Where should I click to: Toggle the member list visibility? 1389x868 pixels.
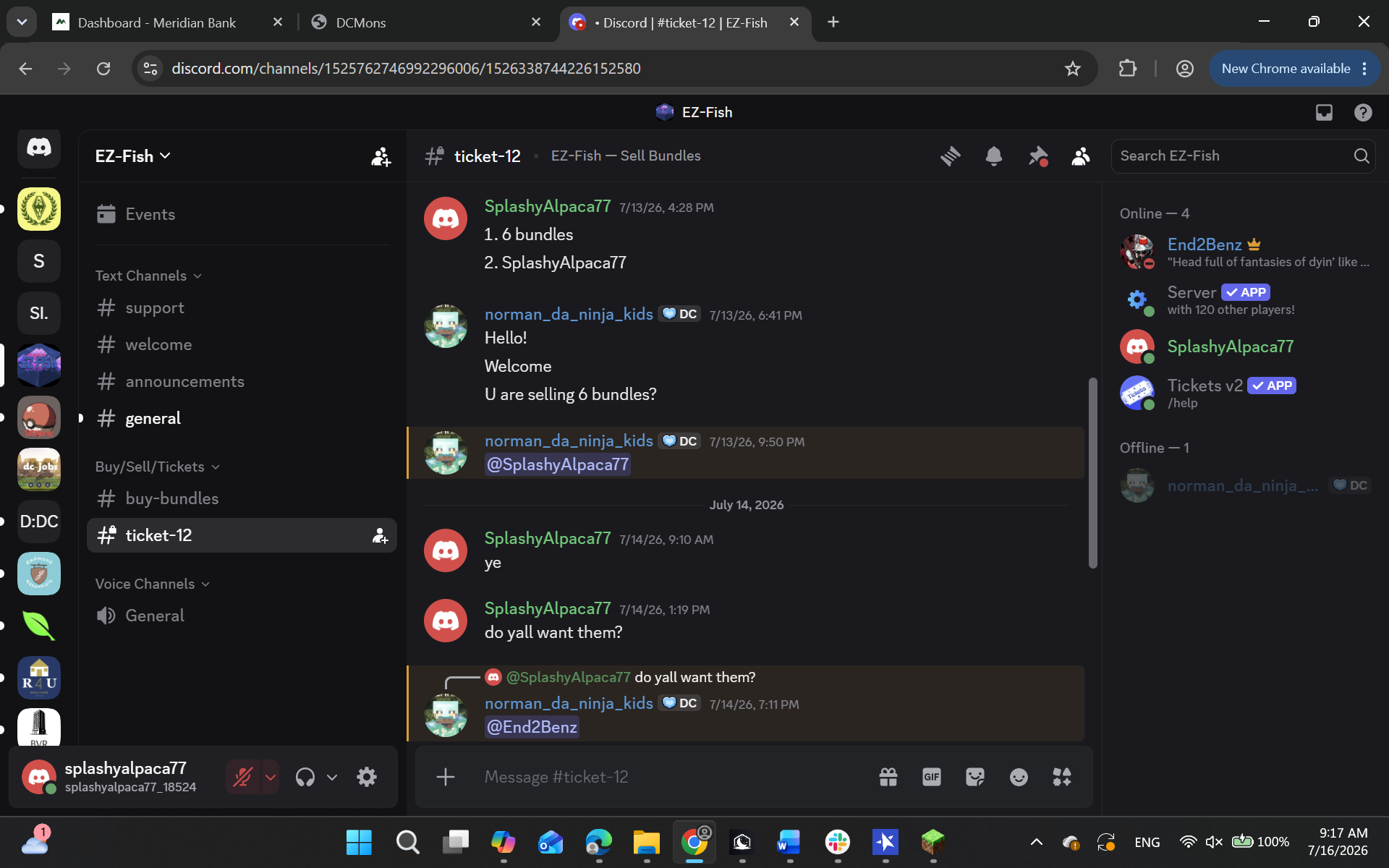click(1081, 156)
